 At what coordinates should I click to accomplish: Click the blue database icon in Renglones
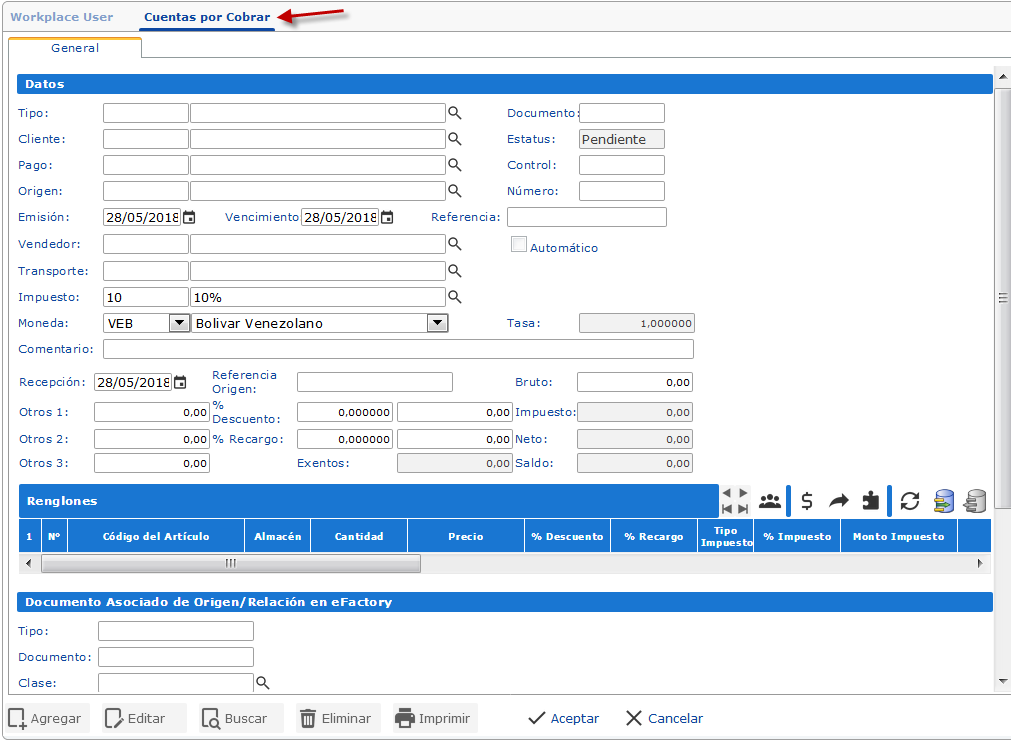(943, 501)
